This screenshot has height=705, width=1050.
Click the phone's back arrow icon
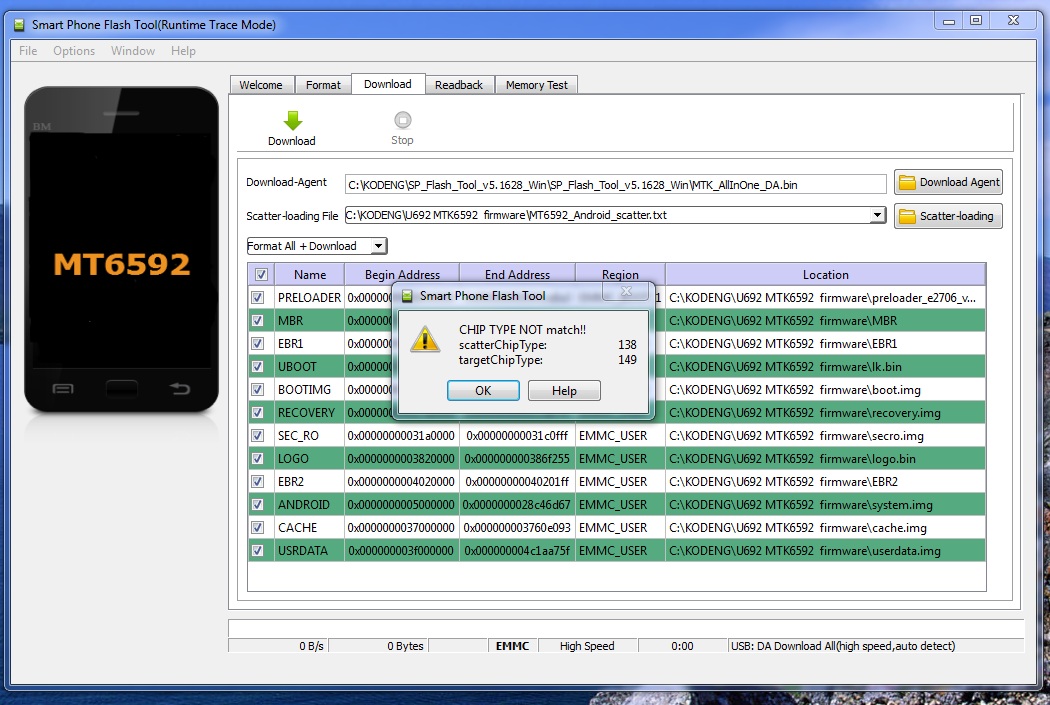click(x=180, y=388)
